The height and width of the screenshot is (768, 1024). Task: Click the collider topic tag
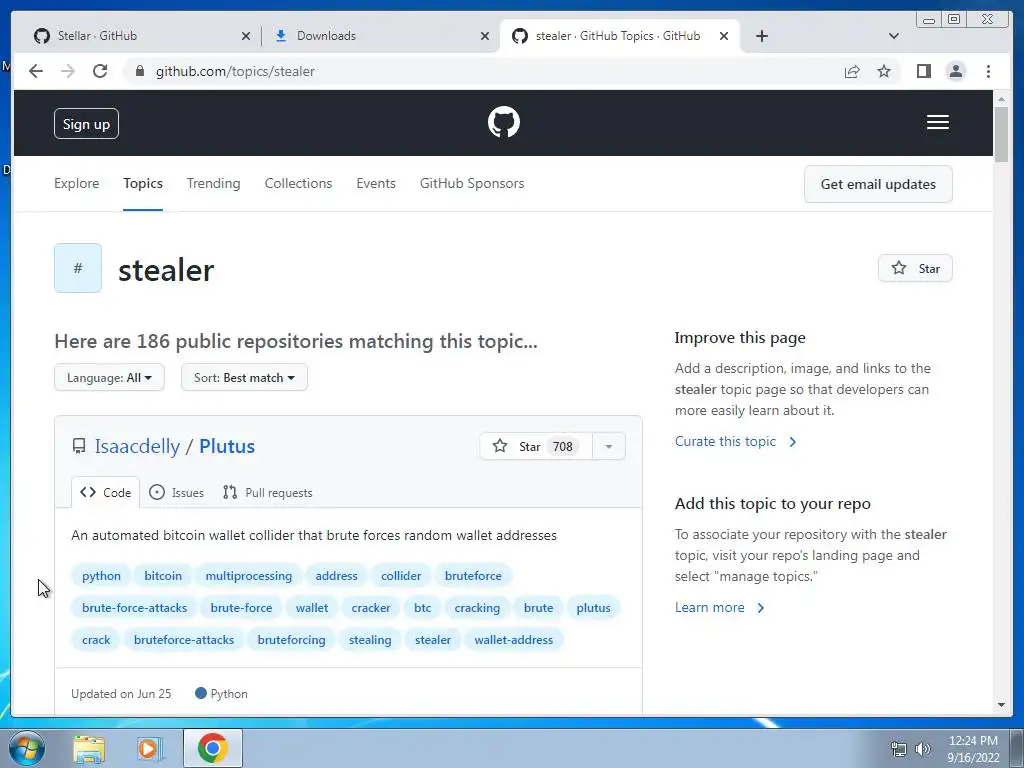[401, 575]
